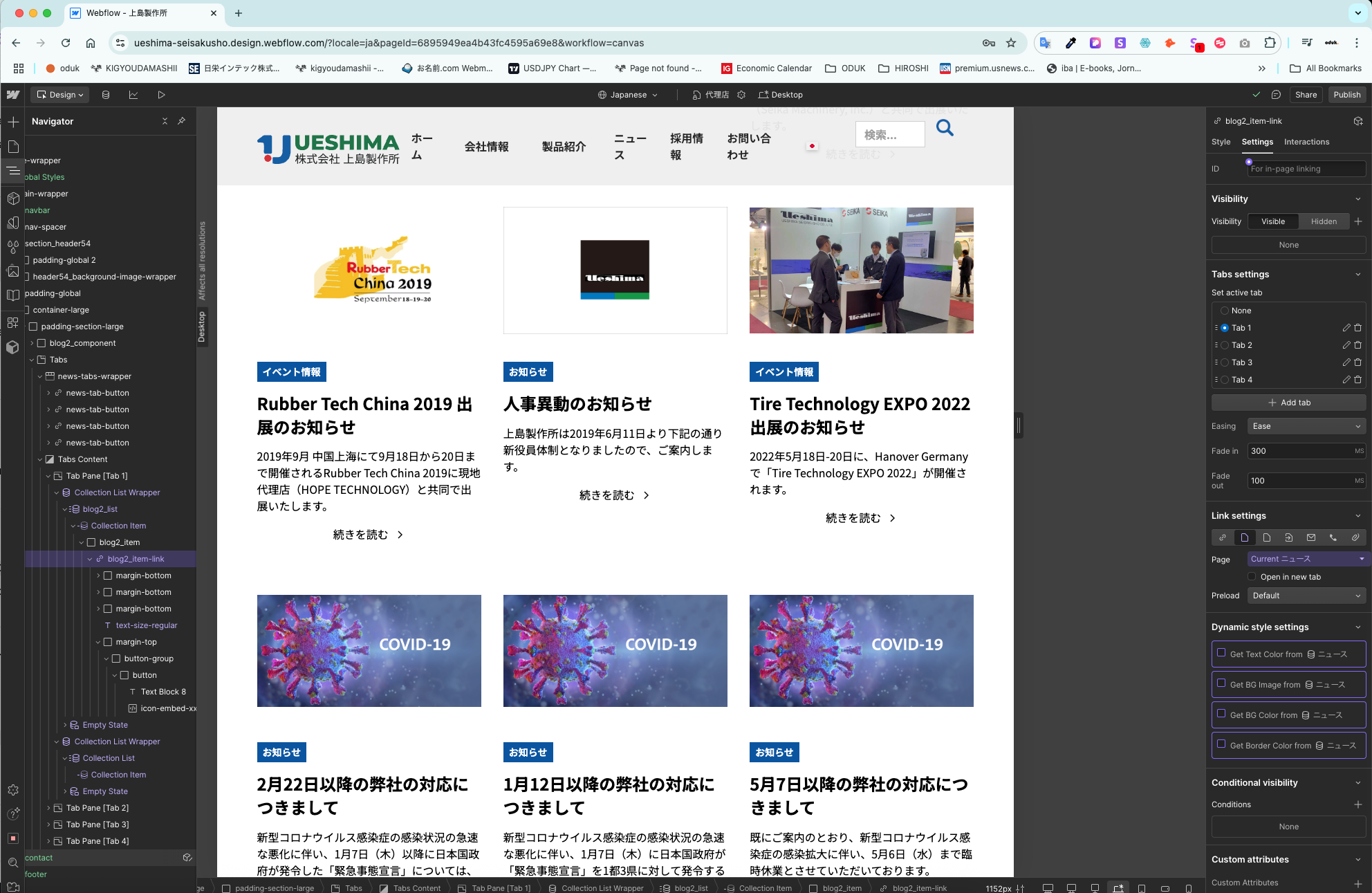This screenshot has height=893, width=1372.
Task: Click the ID for in-page linking field
Action: (1306, 169)
